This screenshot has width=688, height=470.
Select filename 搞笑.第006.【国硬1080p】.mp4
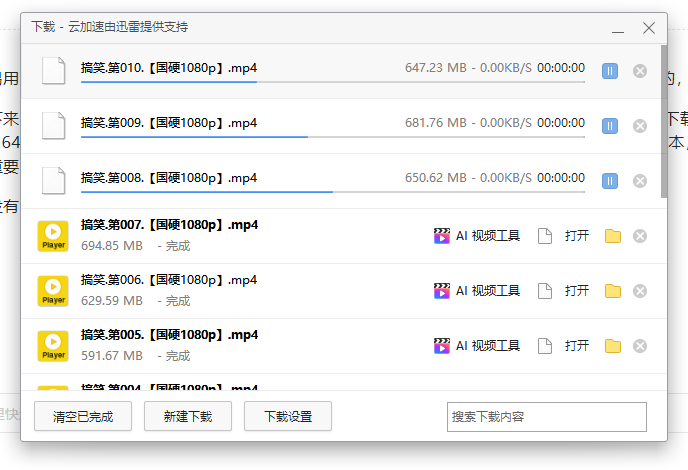point(169,280)
